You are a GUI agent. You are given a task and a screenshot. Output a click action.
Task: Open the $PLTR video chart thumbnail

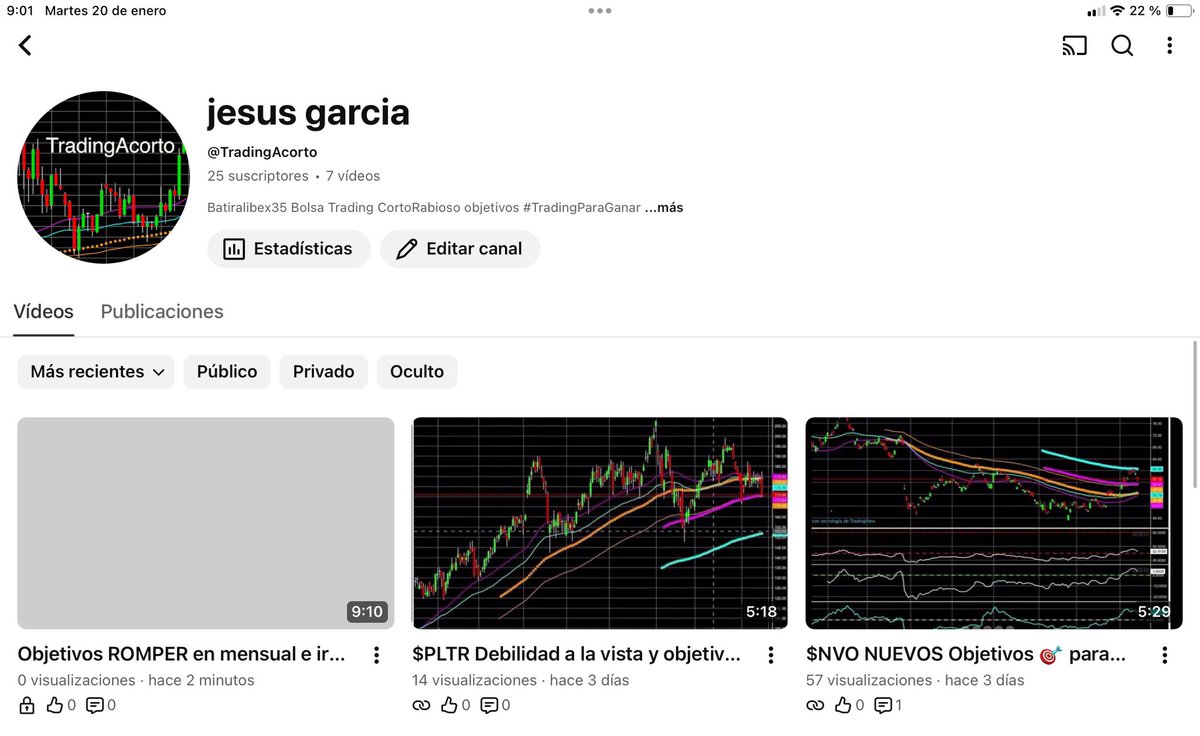(600, 523)
